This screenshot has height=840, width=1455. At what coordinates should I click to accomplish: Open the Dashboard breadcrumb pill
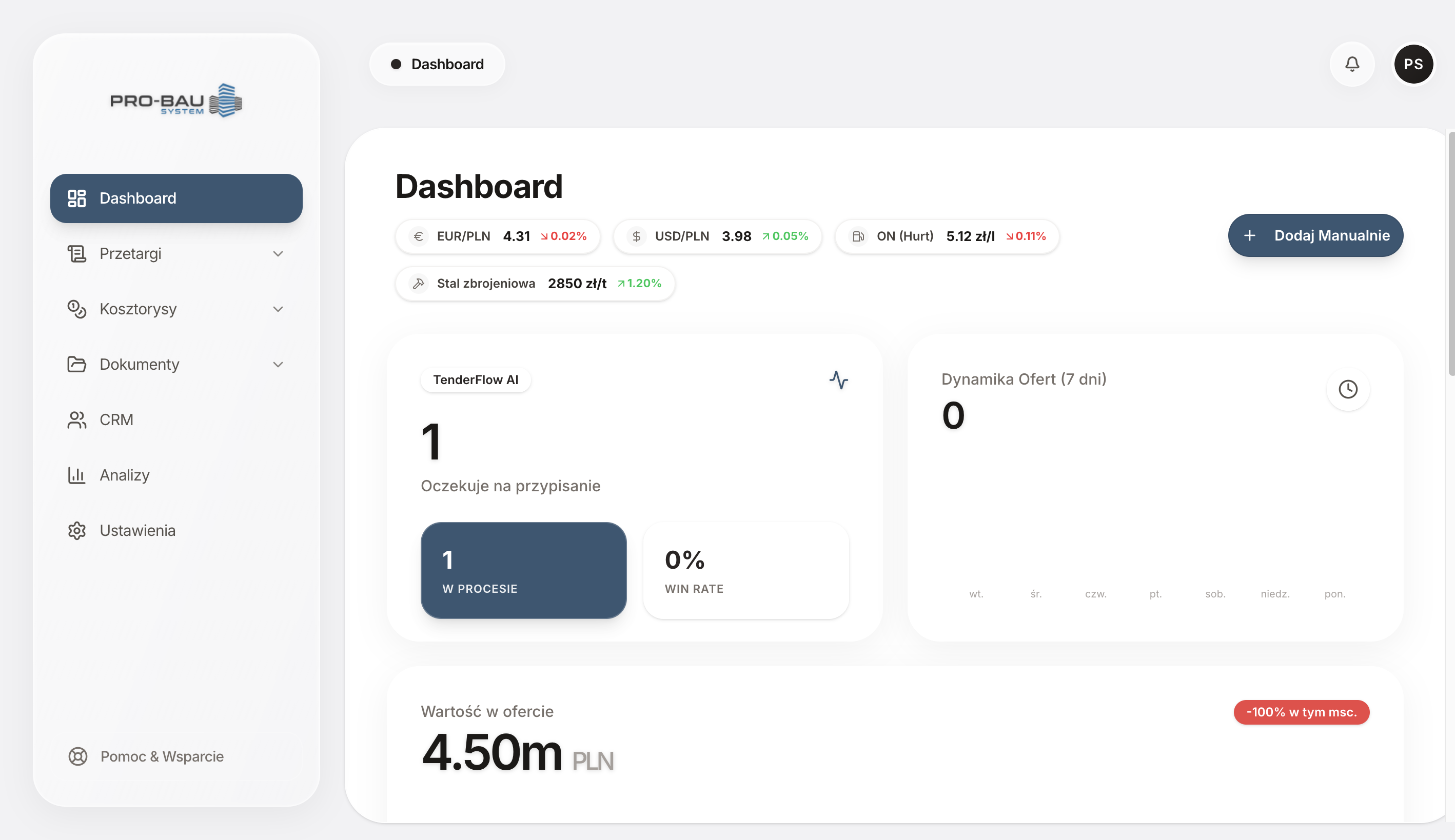point(437,64)
